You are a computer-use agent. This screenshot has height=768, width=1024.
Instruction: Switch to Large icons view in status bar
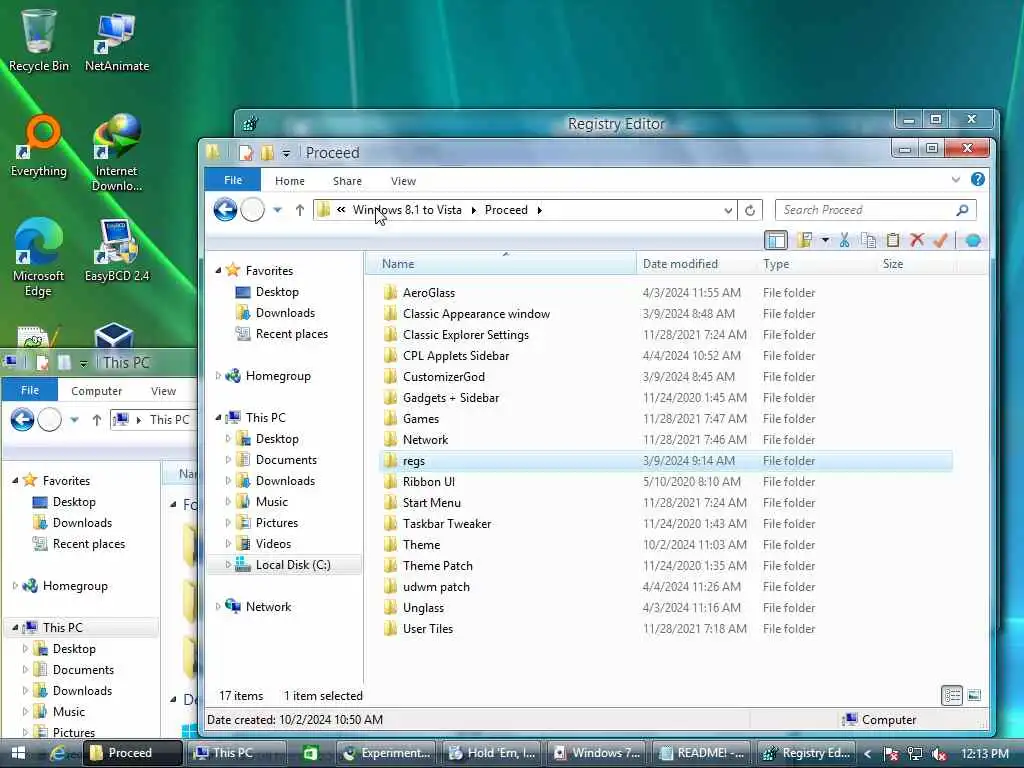point(974,696)
